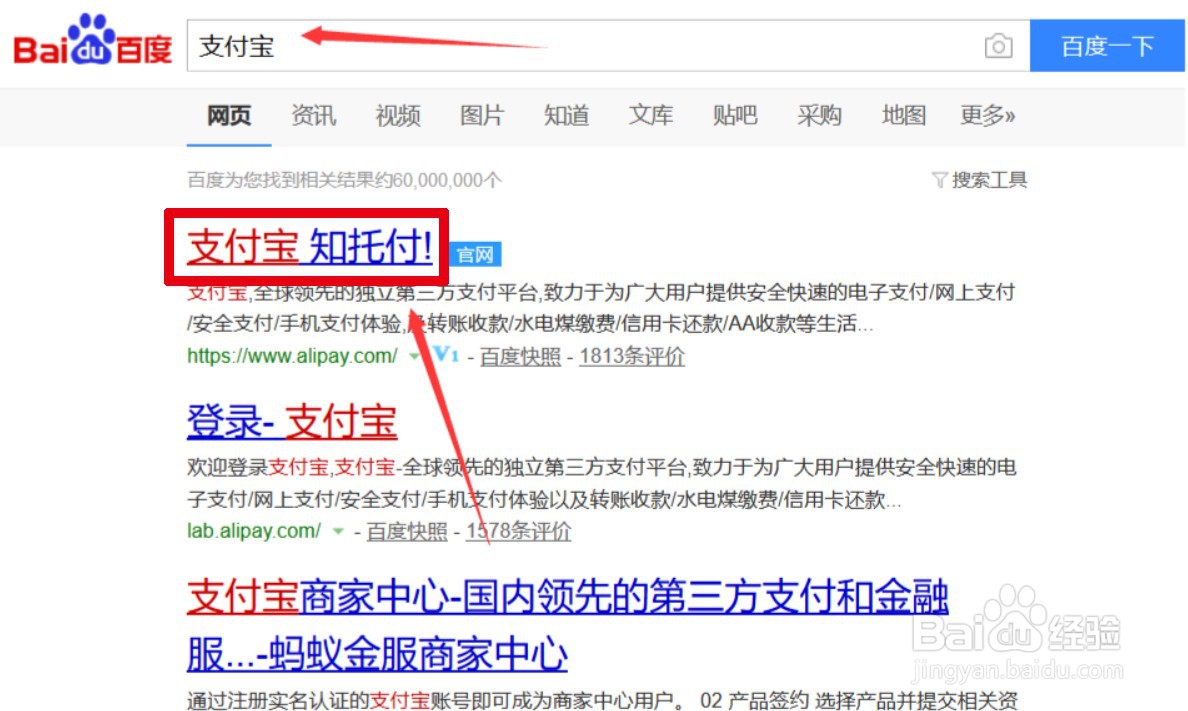Viewport: 1188px width, 711px height.
Task: Click result count text 百度为您找到相关结果约60,000,000个
Action: click(344, 180)
